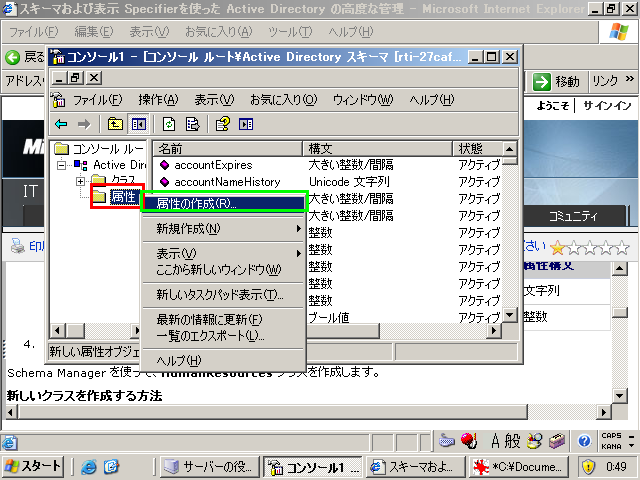Click the second quick launch icon on taskbar
The width and height of the screenshot is (640, 480).
[111, 467]
